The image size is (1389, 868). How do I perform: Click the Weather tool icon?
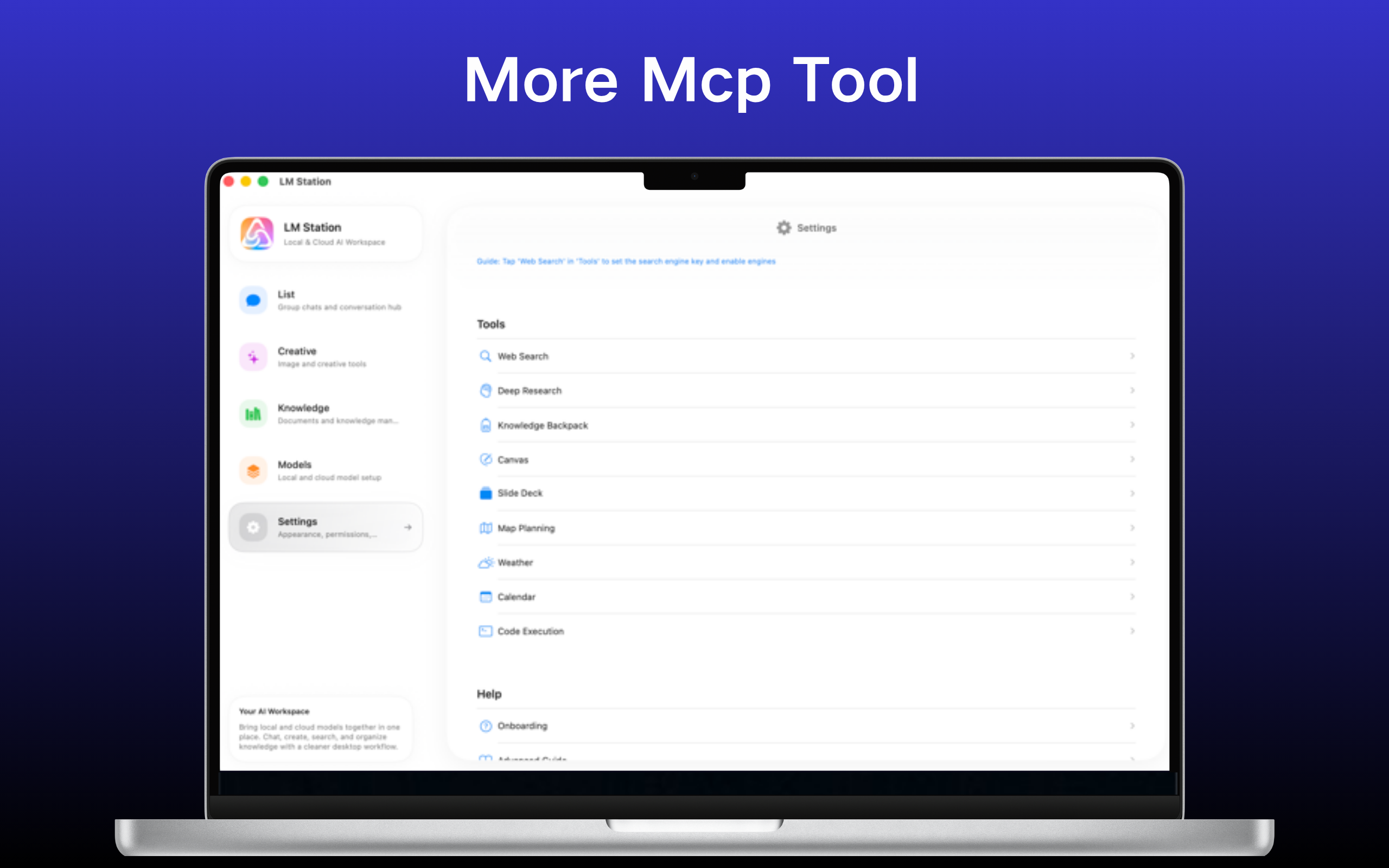(x=485, y=563)
